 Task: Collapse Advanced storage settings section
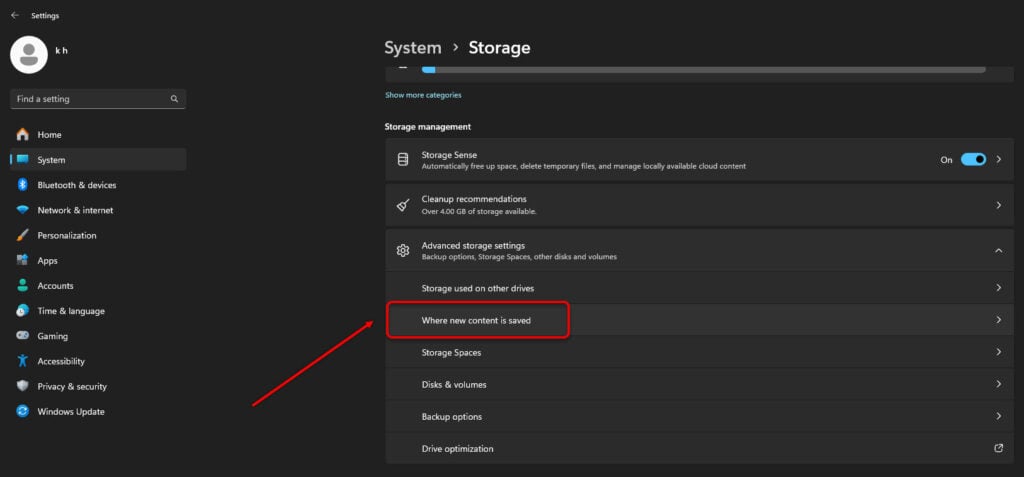click(999, 250)
